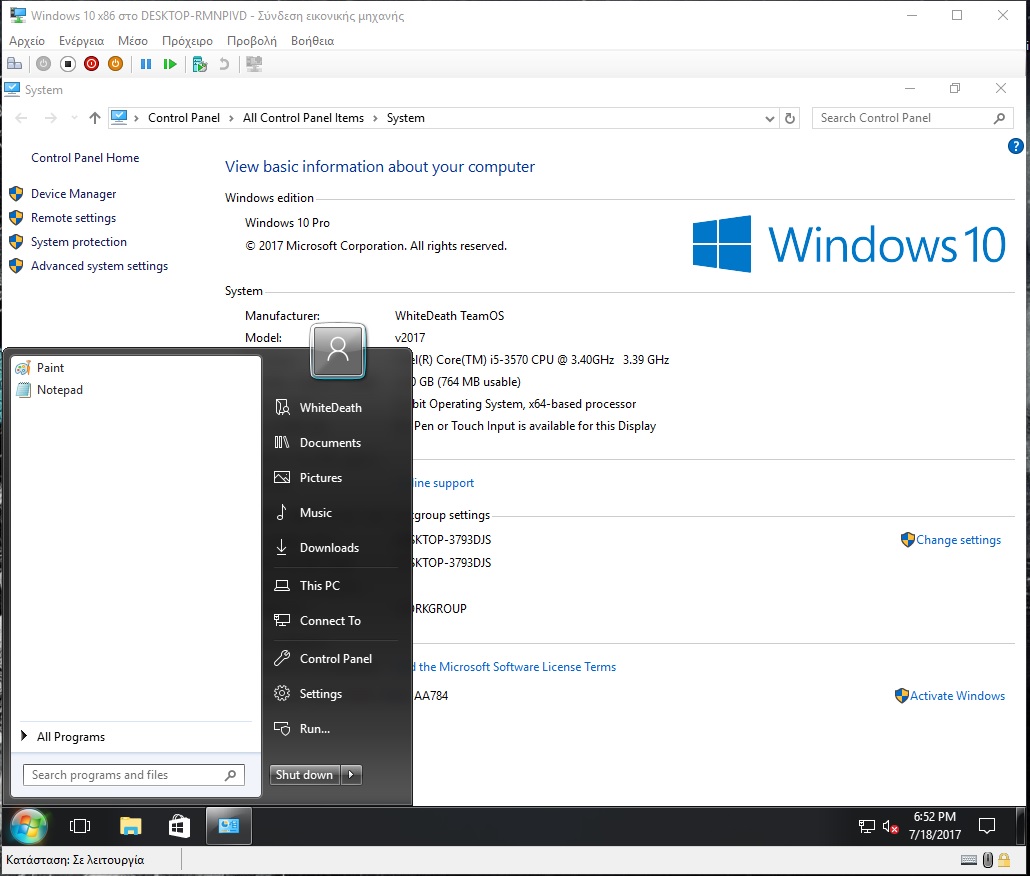Click the Shut down button
The width and height of the screenshot is (1030, 876).
[305, 775]
